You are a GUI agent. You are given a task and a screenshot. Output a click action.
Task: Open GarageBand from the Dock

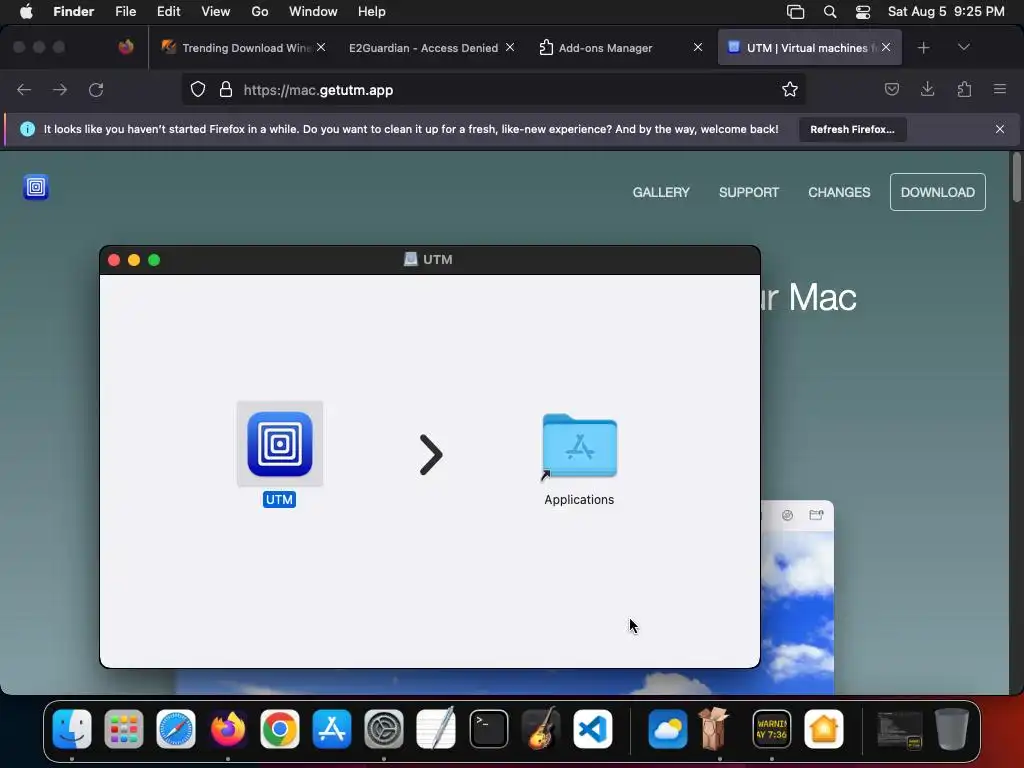coord(541,729)
